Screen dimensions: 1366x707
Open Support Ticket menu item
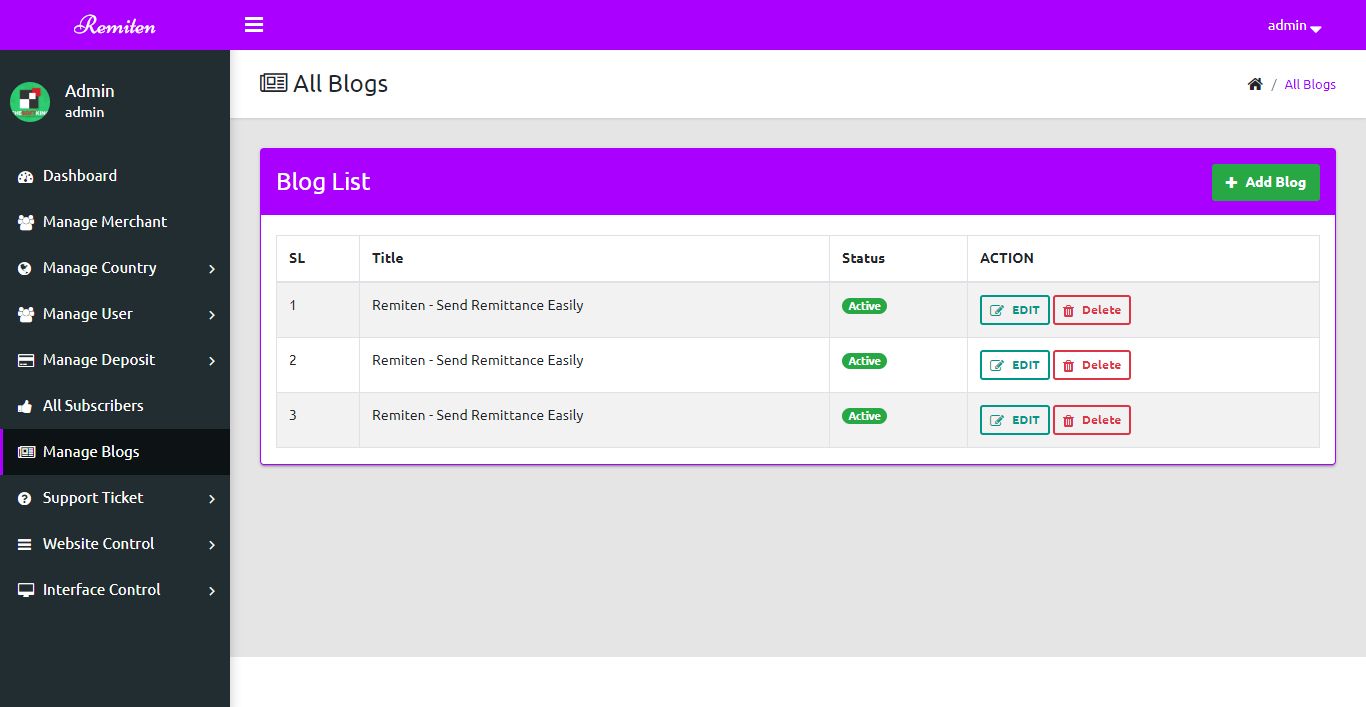[x=93, y=498]
